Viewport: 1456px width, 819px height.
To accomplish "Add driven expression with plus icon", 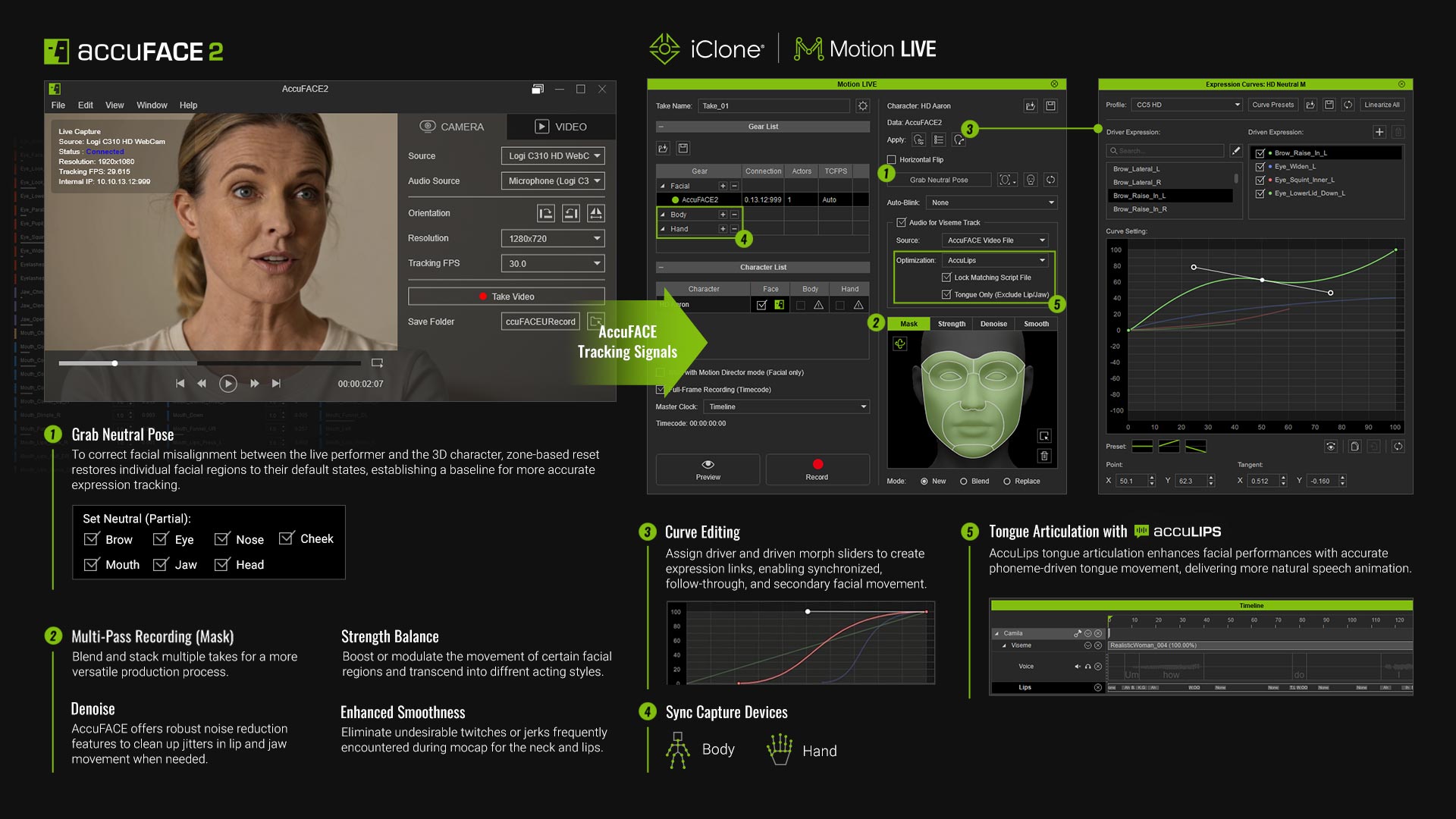I will [x=1379, y=132].
